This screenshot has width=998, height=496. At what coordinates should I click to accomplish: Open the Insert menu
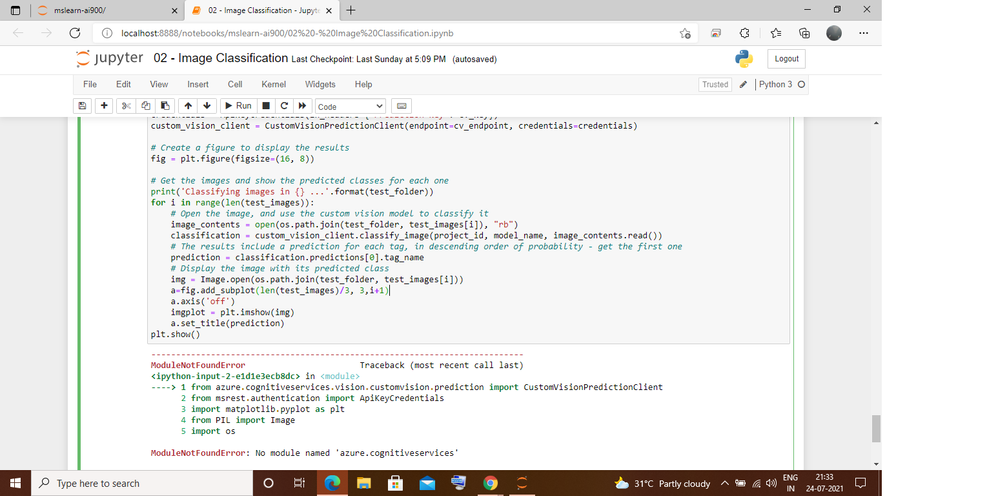pos(198,84)
